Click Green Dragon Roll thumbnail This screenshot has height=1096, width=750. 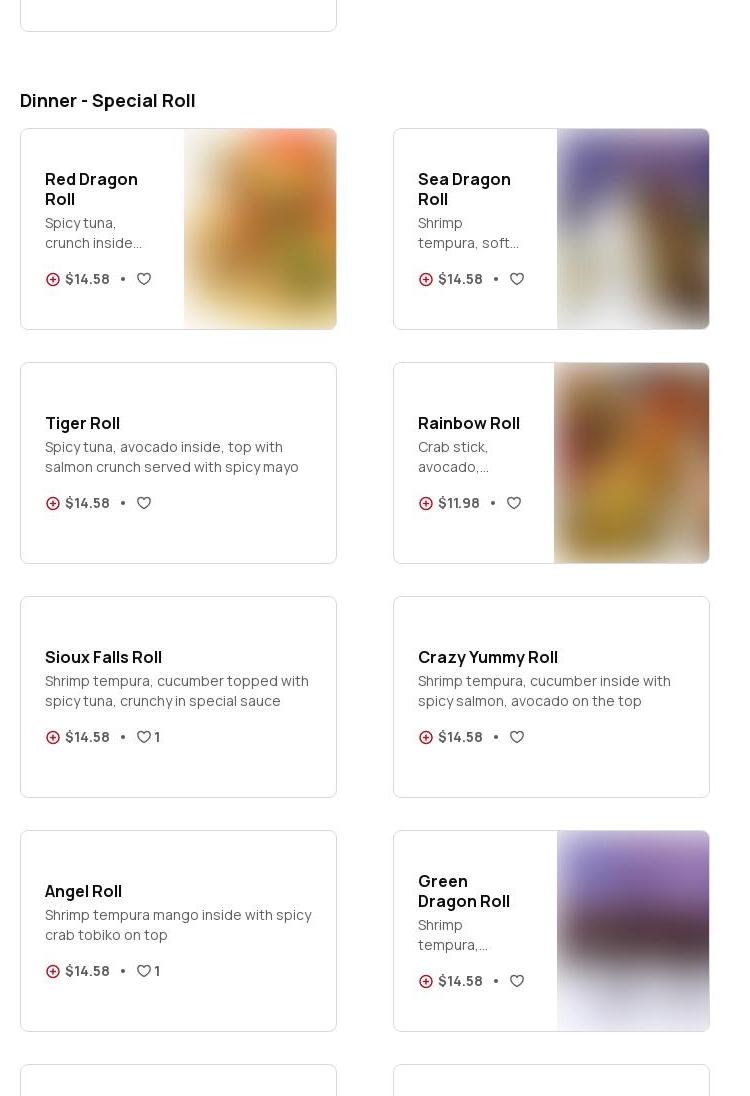coord(633,931)
